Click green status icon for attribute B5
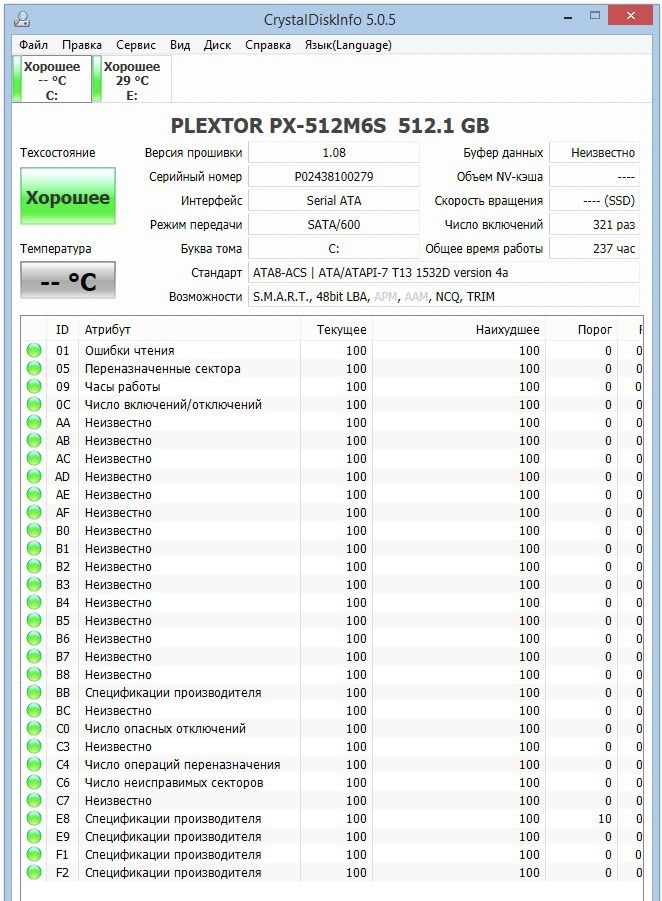This screenshot has height=901, width=662. [34, 620]
